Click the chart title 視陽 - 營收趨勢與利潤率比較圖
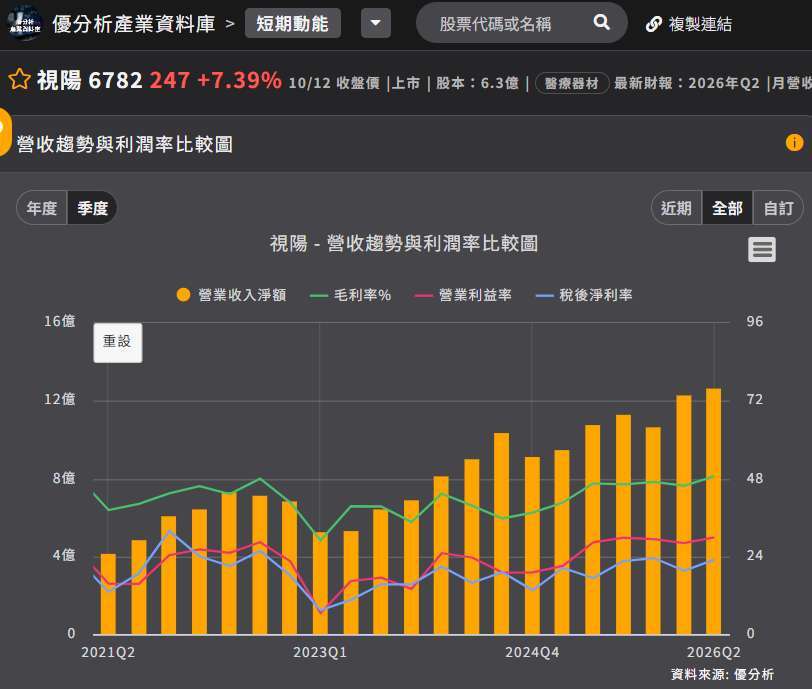The width and height of the screenshot is (812, 689). [404, 243]
